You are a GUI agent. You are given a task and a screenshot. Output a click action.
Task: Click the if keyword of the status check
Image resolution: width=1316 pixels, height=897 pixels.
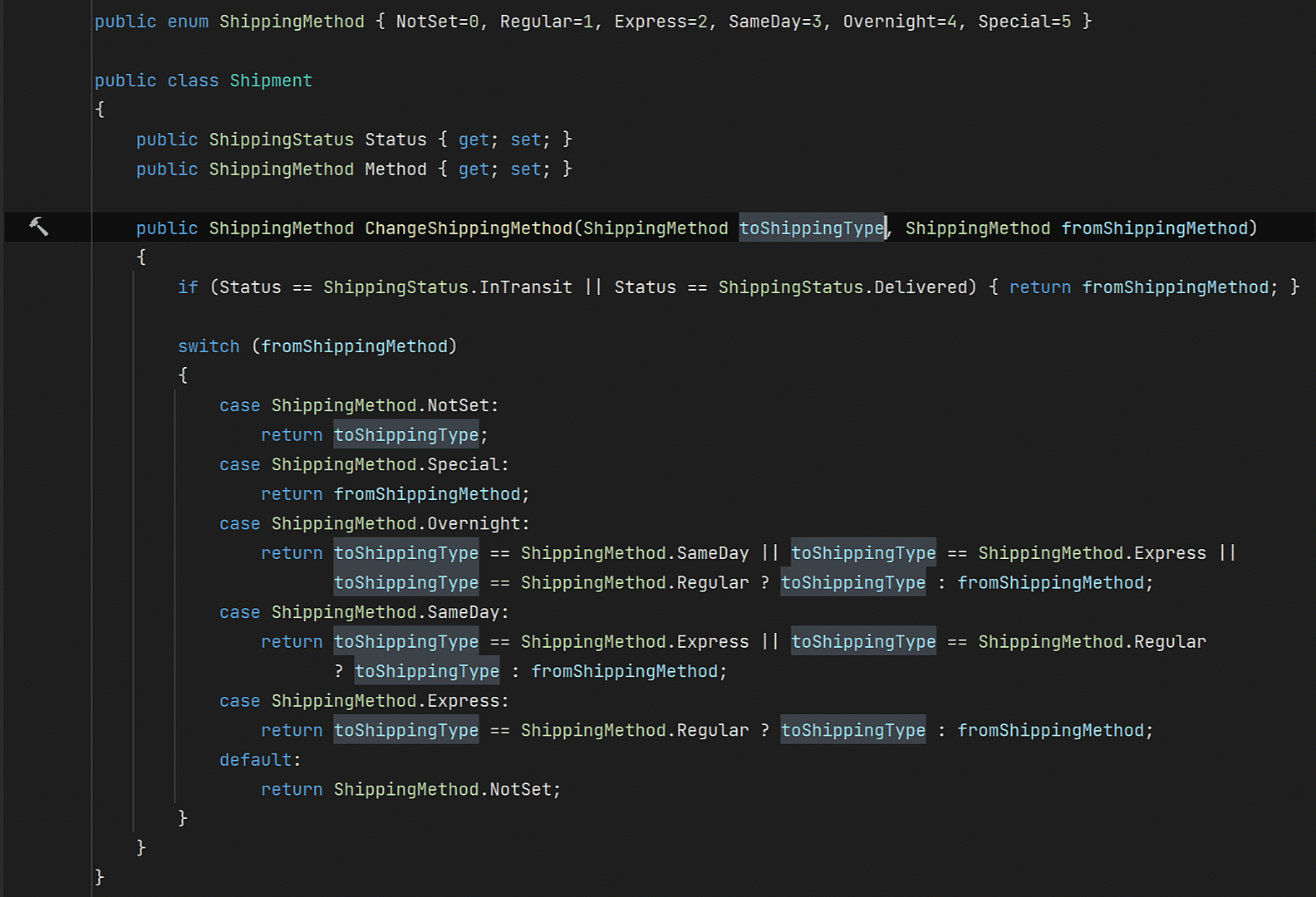[x=188, y=287]
